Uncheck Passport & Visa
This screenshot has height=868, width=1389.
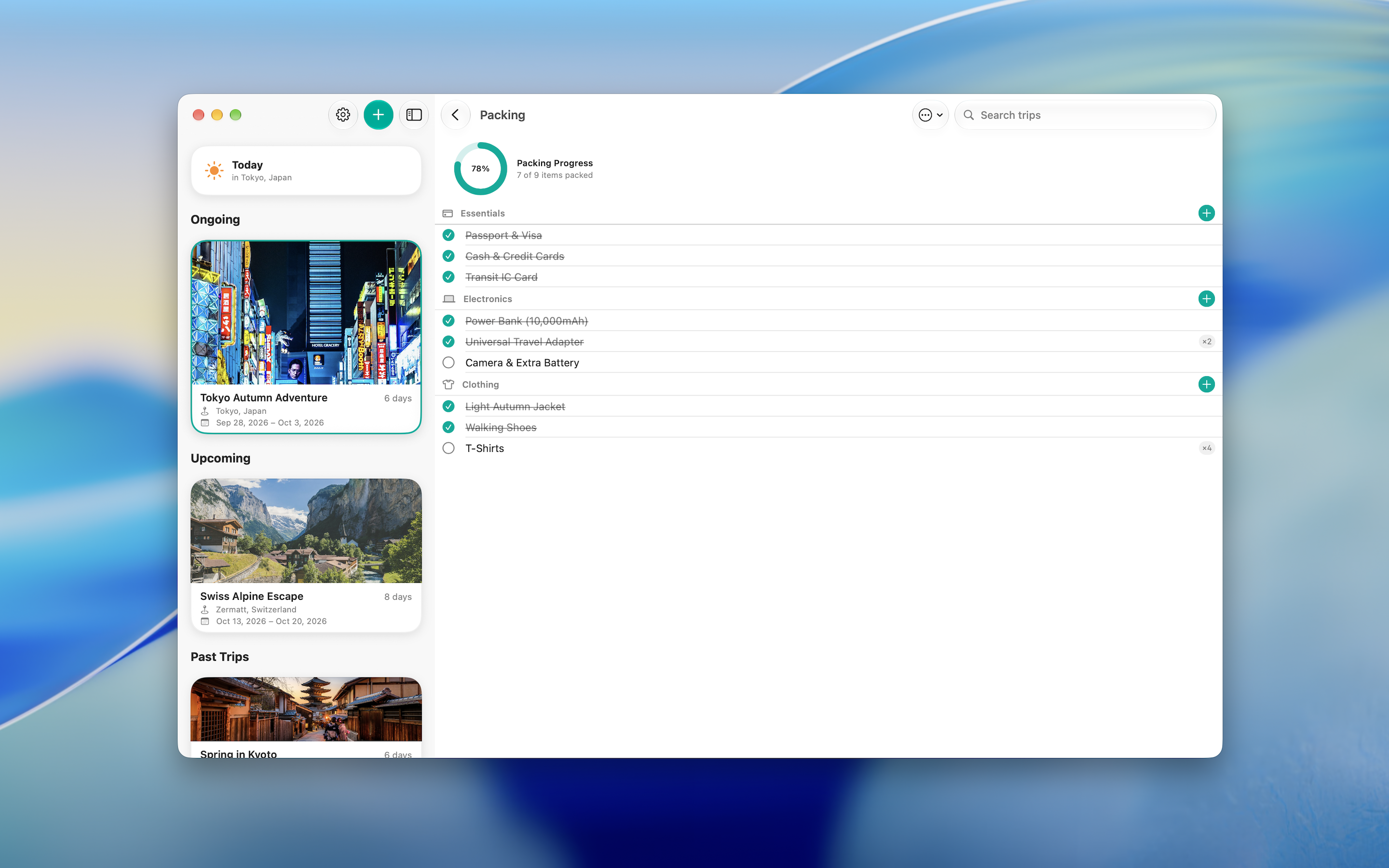point(449,235)
